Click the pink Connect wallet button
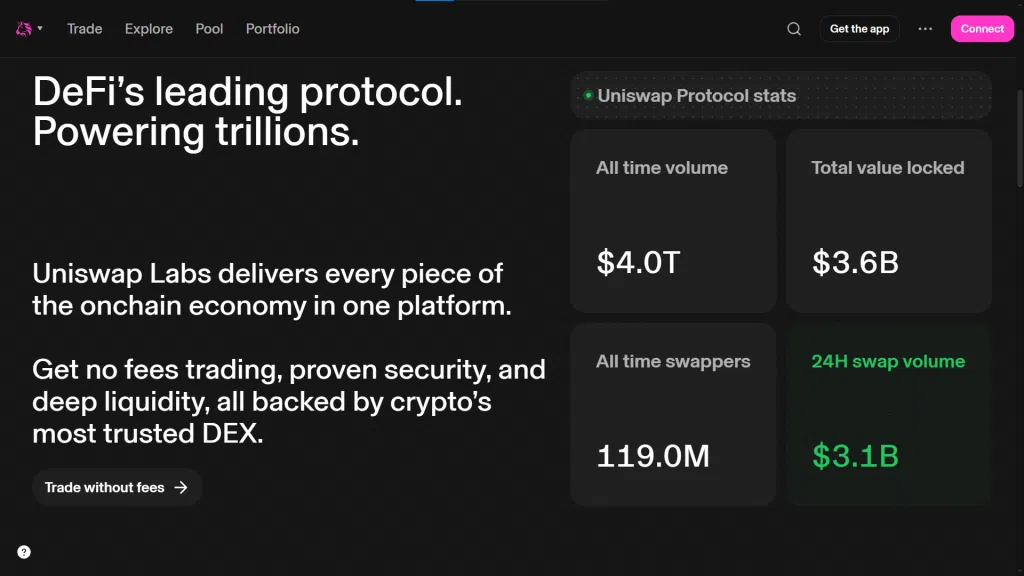This screenshot has width=1024, height=576. [x=982, y=29]
